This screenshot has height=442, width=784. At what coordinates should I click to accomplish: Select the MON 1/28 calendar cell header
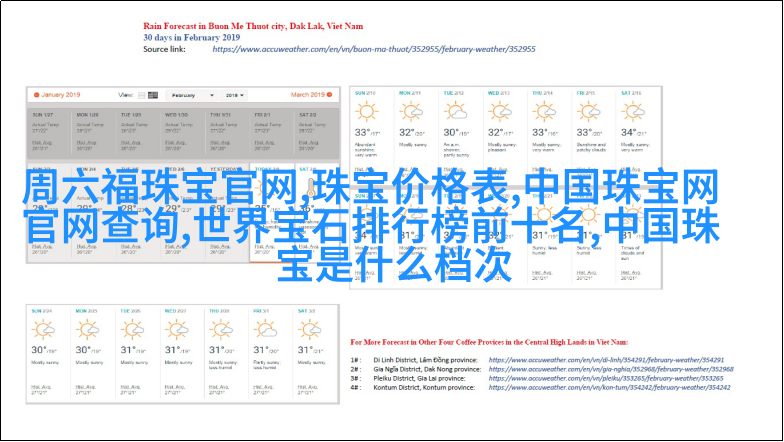tap(88, 115)
